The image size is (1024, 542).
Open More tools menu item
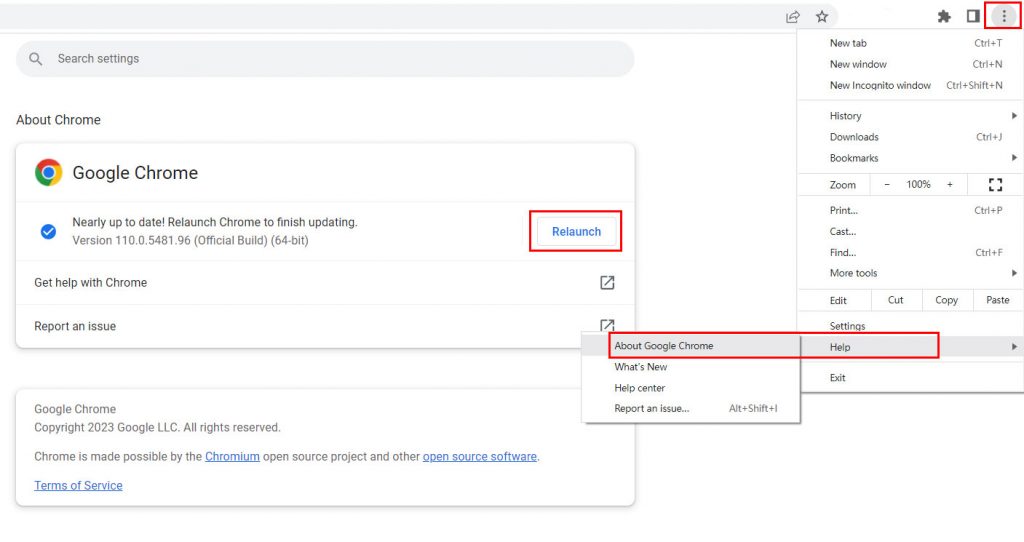click(x=910, y=273)
